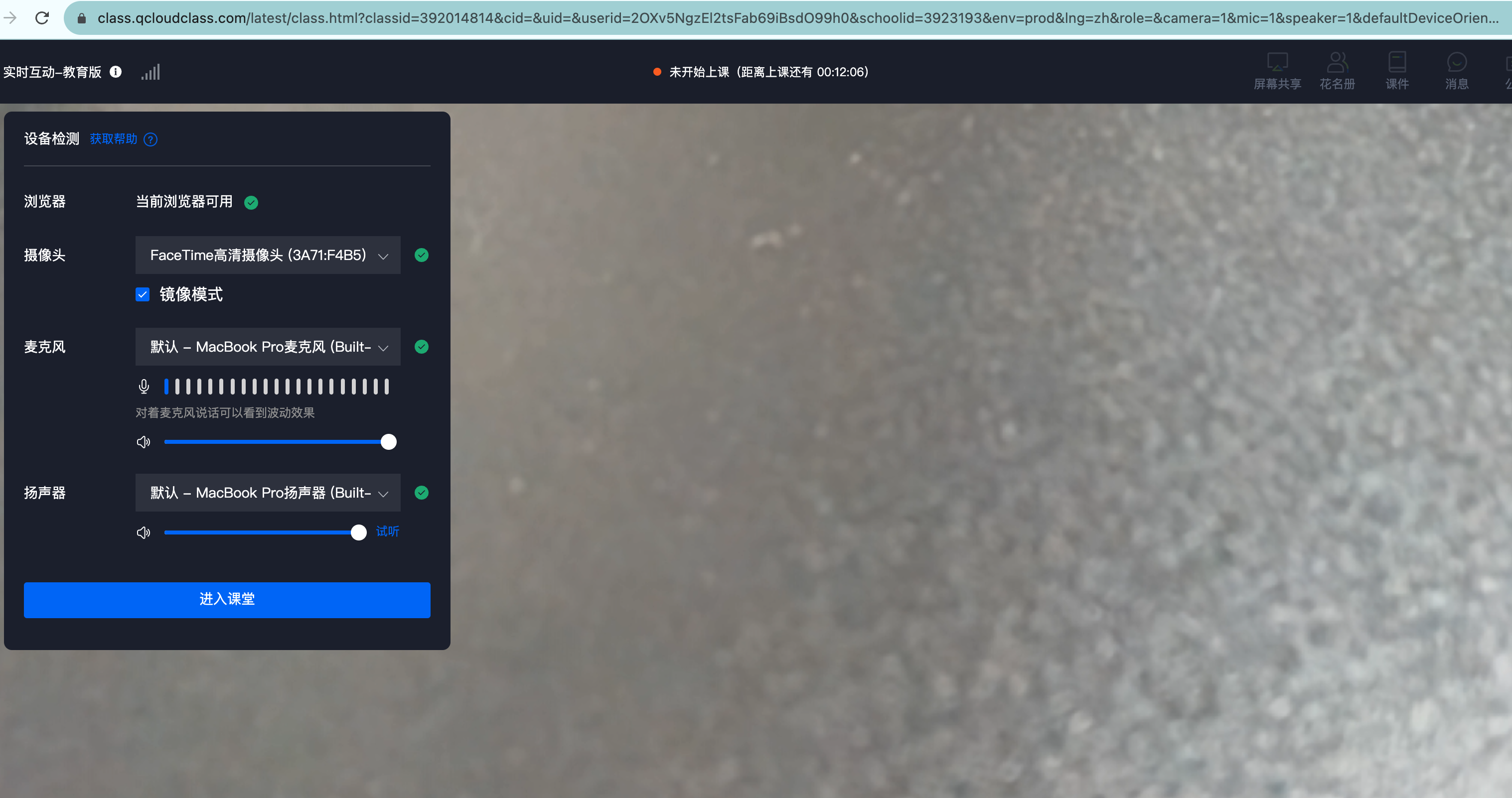Click the network signal strength icon

151,72
